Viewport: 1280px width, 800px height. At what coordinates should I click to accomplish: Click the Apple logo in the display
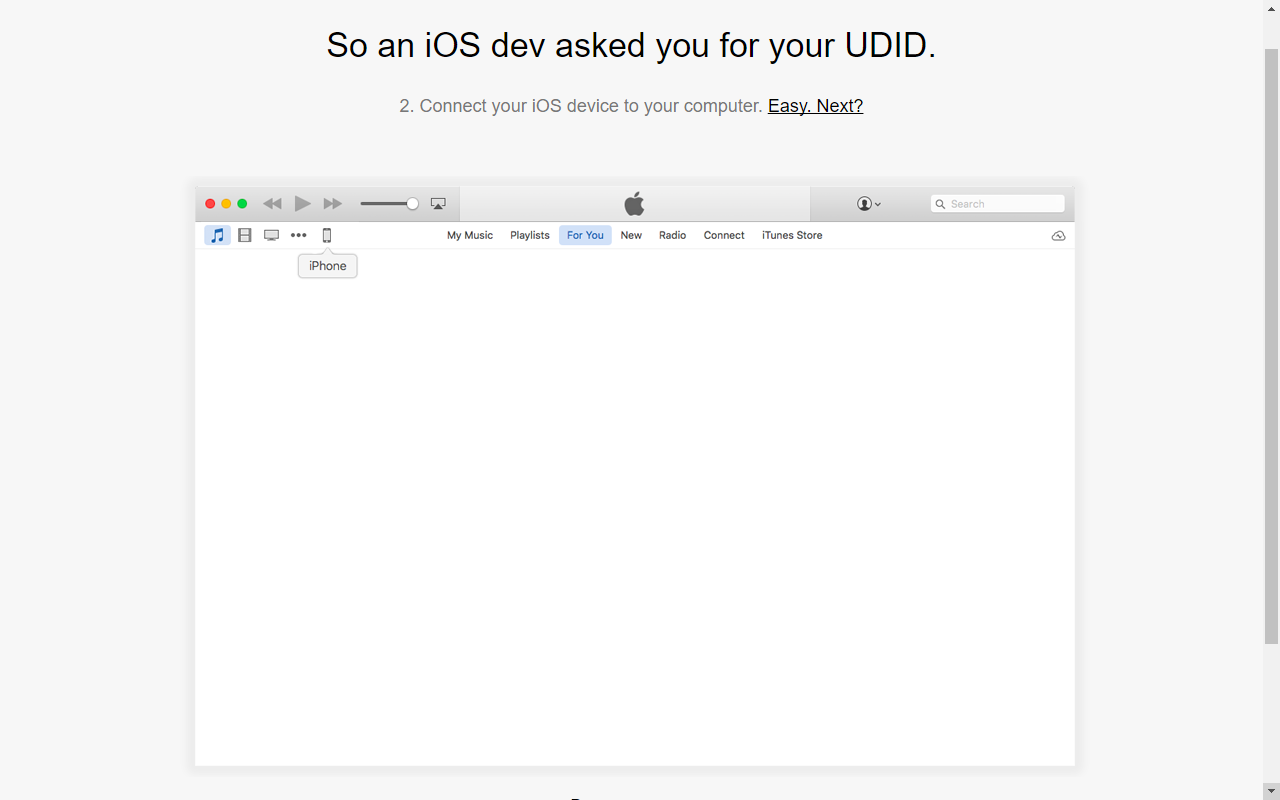point(634,204)
